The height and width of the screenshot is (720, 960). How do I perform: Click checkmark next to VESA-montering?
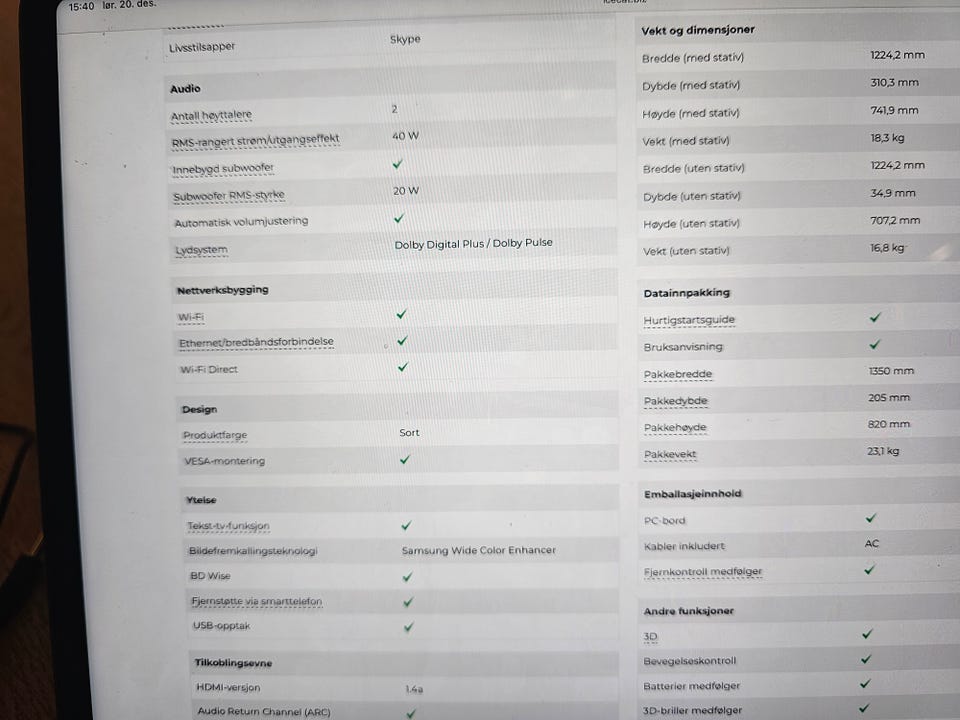(x=405, y=460)
